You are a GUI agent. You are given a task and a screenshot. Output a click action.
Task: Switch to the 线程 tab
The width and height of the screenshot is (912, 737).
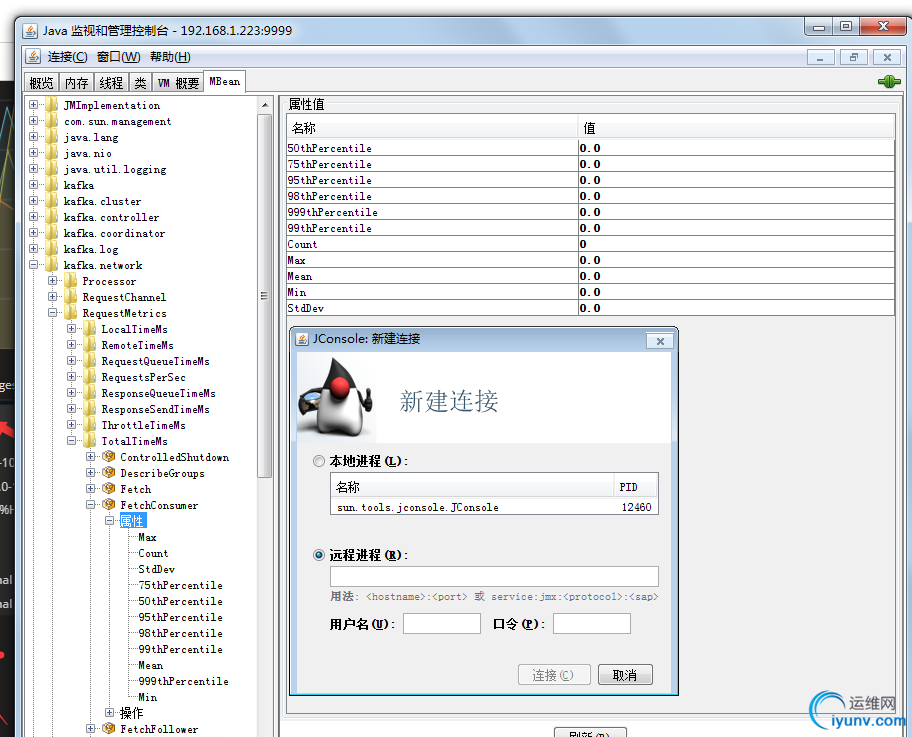[x=111, y=83]
